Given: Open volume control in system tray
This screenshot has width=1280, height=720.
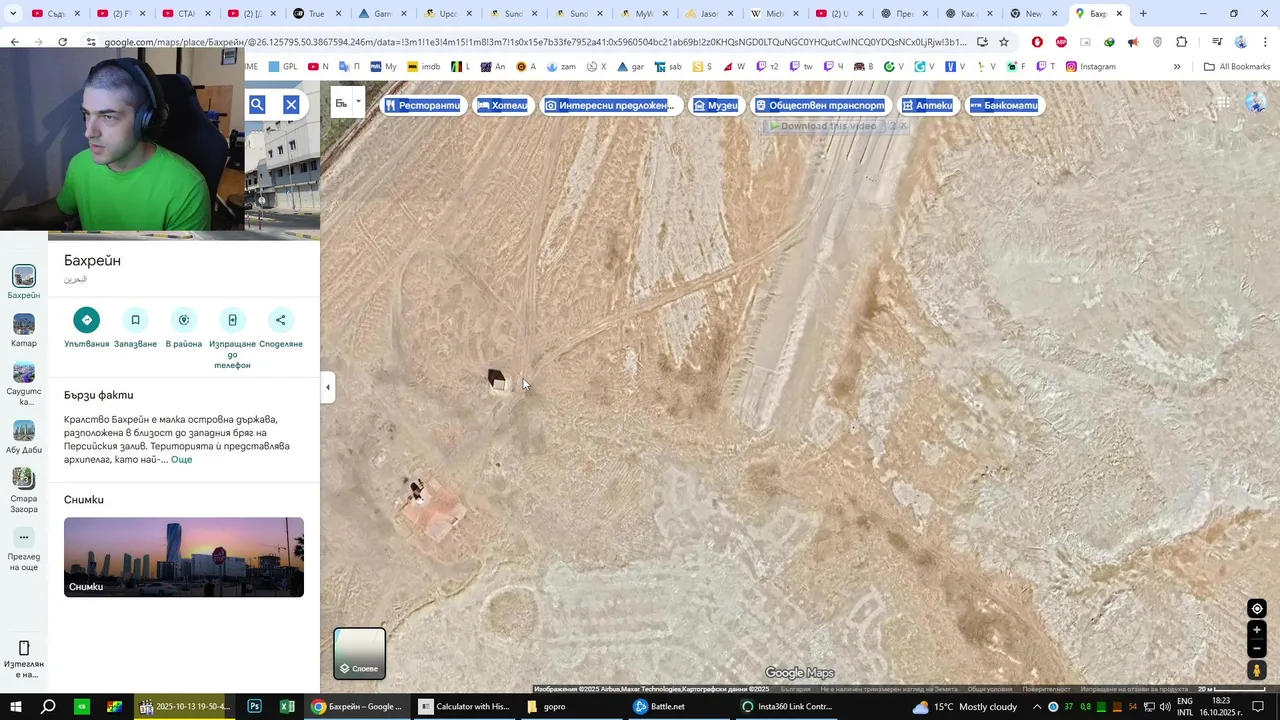Looking at the screenshot, I should click(x=1165, y=707).
